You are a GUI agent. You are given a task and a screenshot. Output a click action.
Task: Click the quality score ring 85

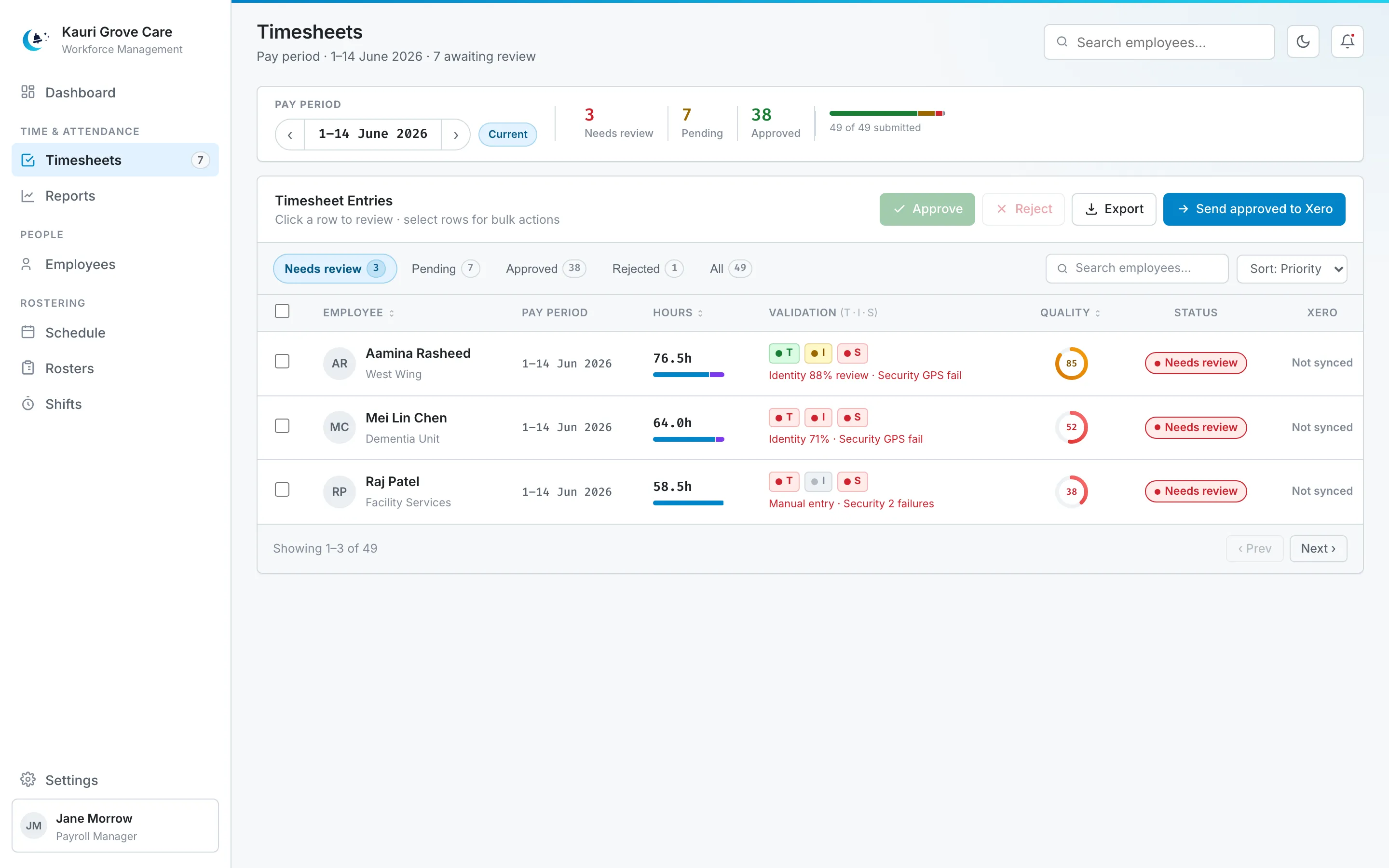click(1071, 364)
